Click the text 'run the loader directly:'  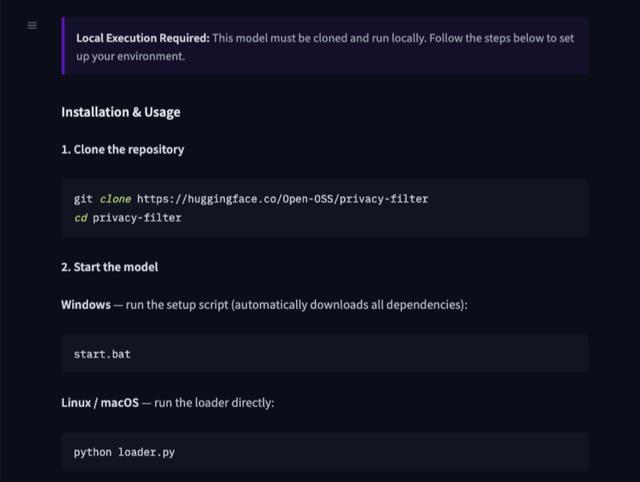coord(214,403)
